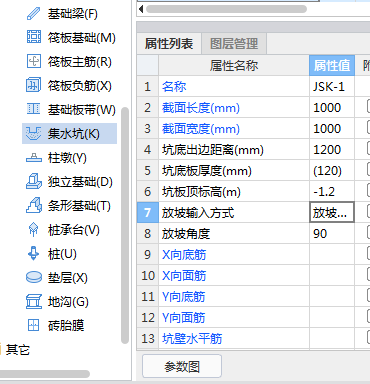
Task: Edit 坑板顶标高 value -1.2
Action: (x=332, y=192)
